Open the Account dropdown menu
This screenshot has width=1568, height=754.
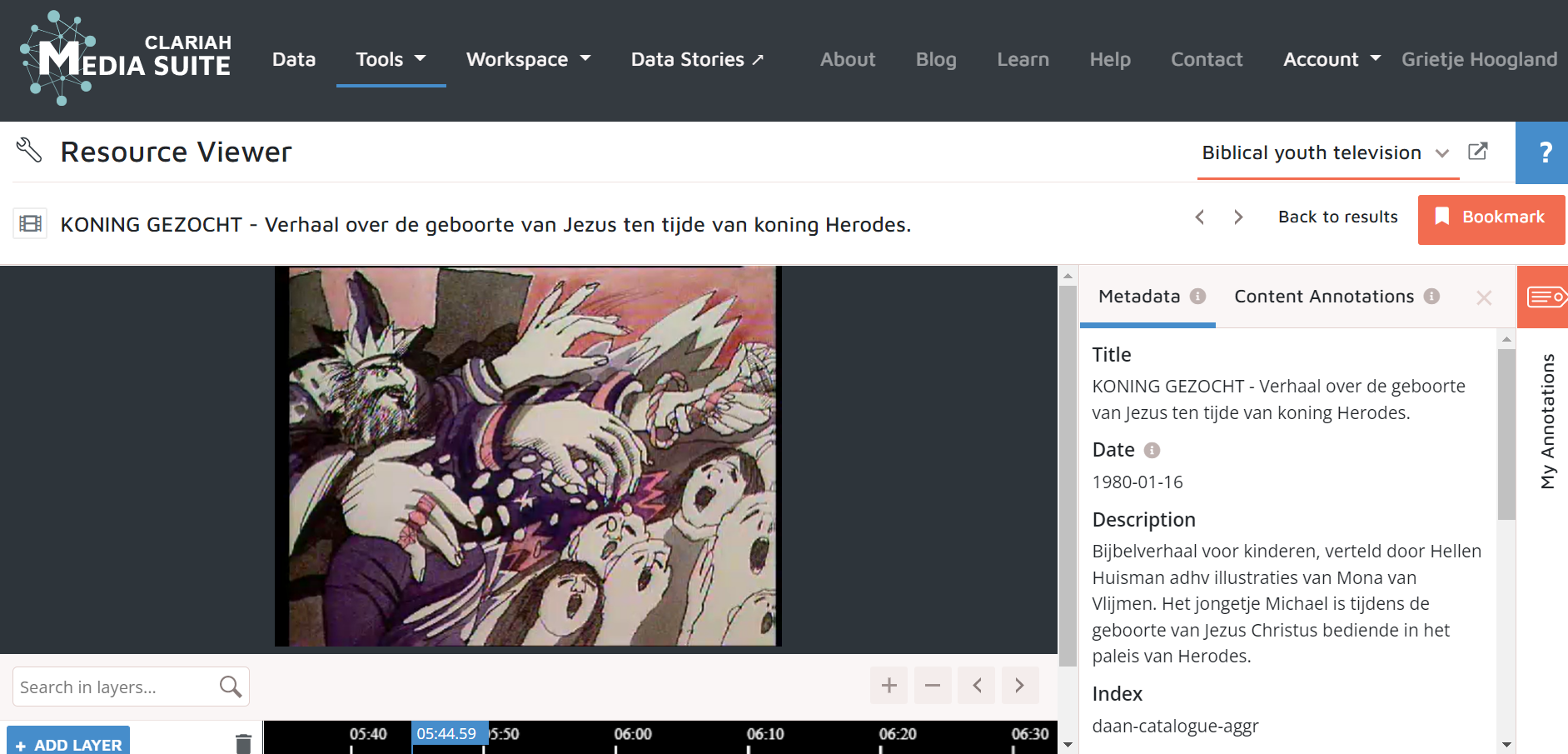point(1331,59)
